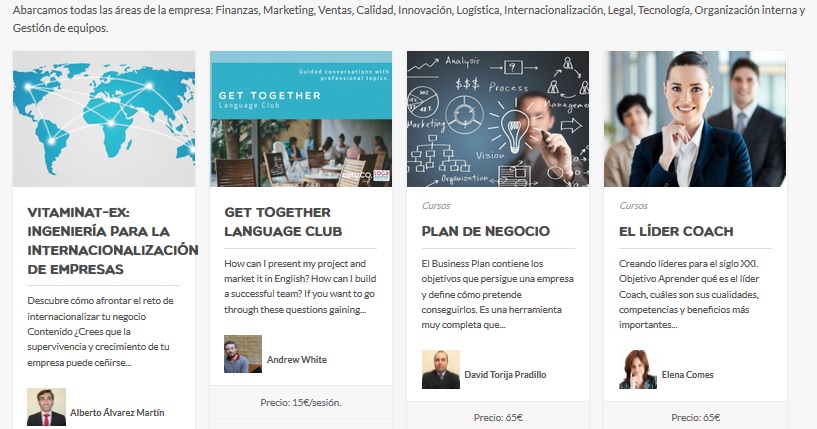Click David Torija Pradillo's avatar photo
This screenshot has height=429, width=817.
[441, 370]
